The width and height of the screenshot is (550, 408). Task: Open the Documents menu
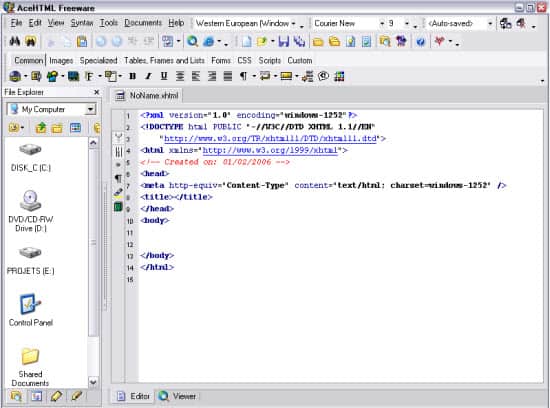[143, 23]
